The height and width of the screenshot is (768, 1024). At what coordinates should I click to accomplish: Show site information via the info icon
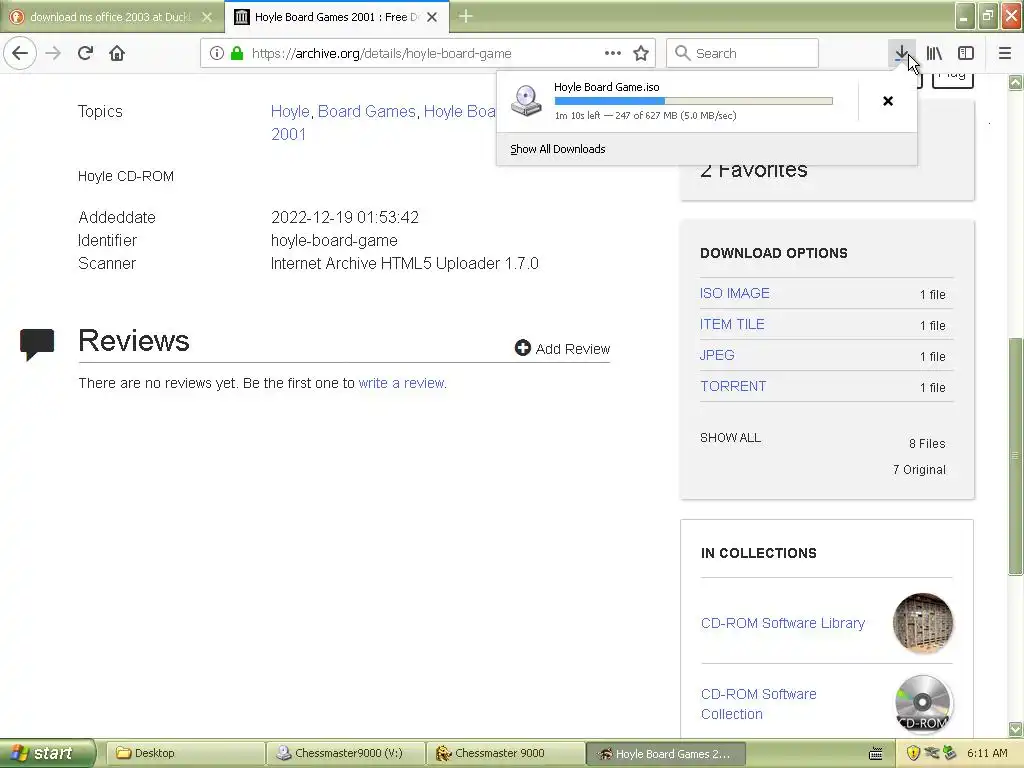[x=217, y=54]
